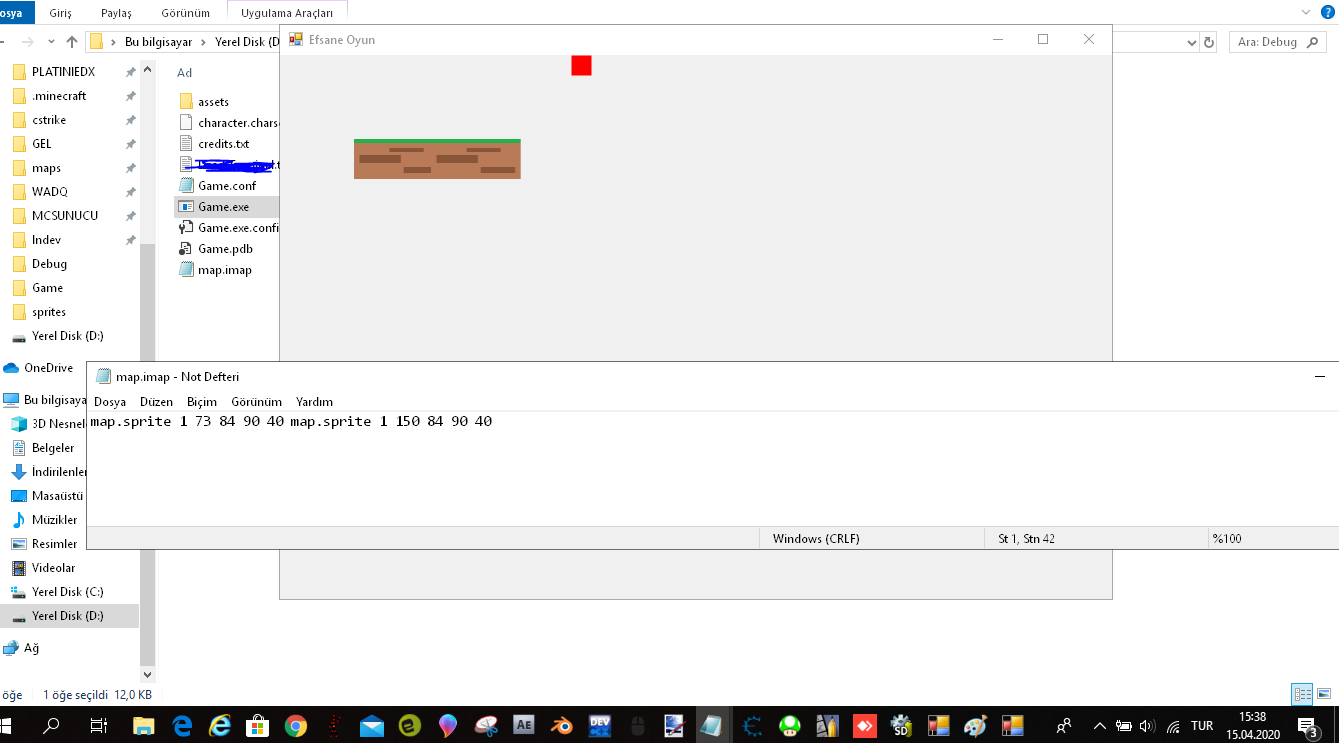Open the Uygulama Araçları ribbon tab
The image size is (1339, 743).
click(x=287, y=13)
